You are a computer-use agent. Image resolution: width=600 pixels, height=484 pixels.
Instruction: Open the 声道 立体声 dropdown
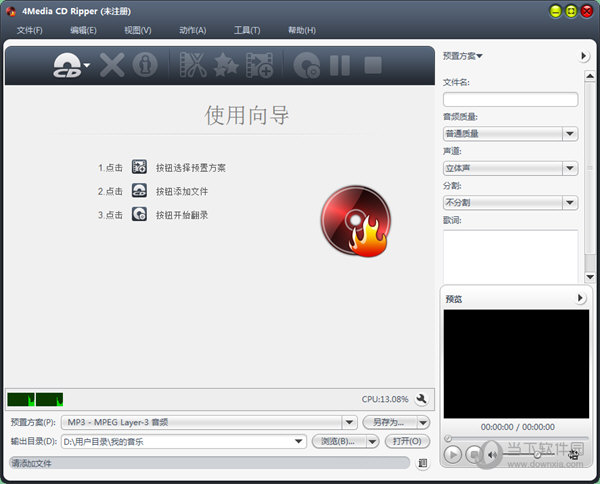[510, 168]
